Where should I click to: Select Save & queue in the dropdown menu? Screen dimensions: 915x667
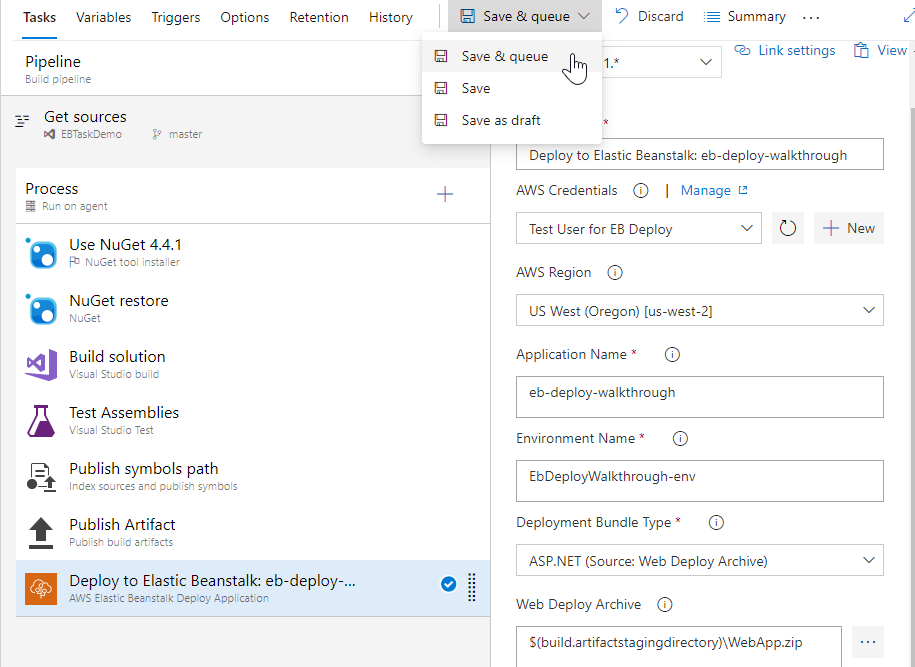pos(504,56)
